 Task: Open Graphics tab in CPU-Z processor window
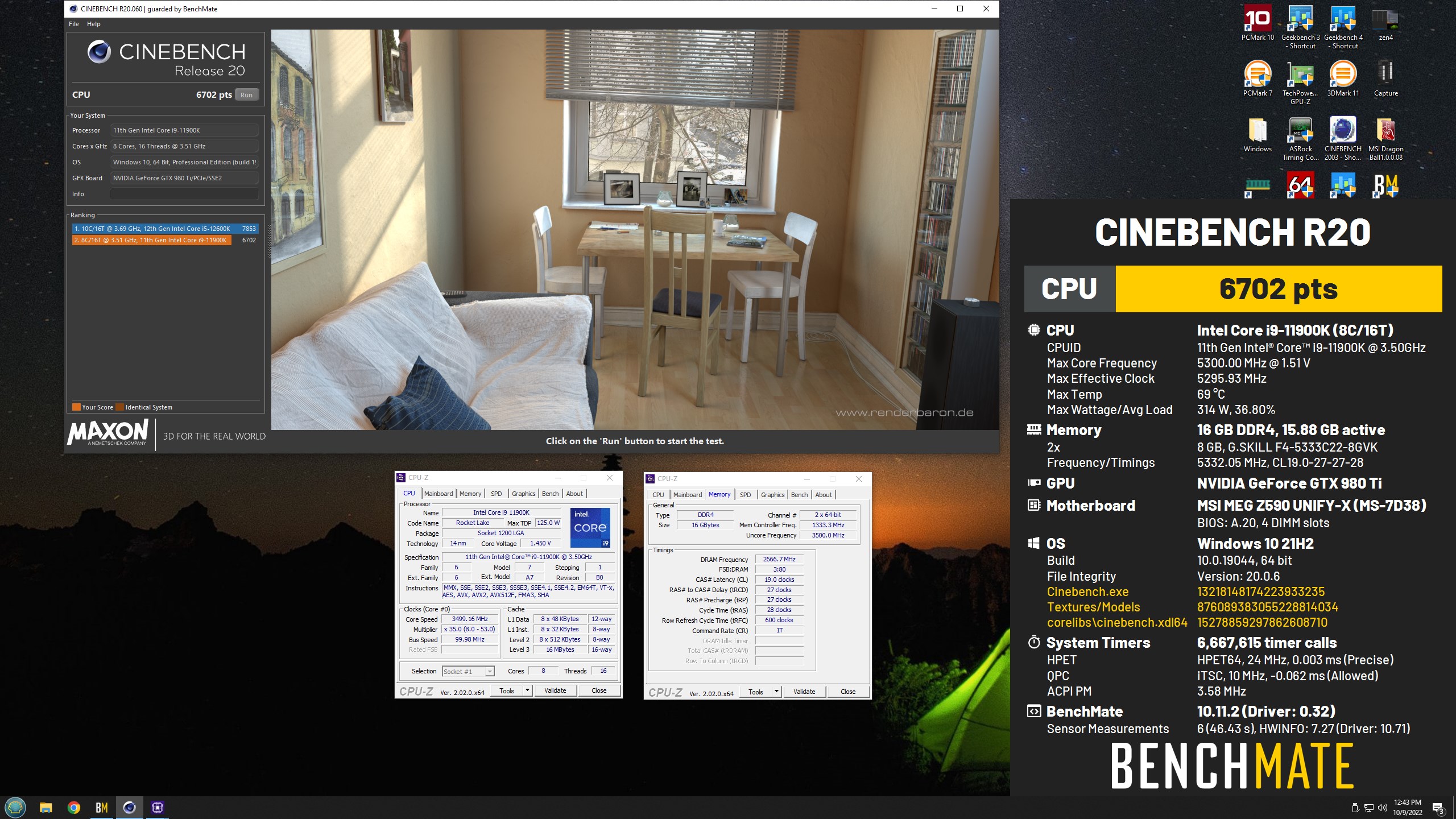click(x=523, y=494)
